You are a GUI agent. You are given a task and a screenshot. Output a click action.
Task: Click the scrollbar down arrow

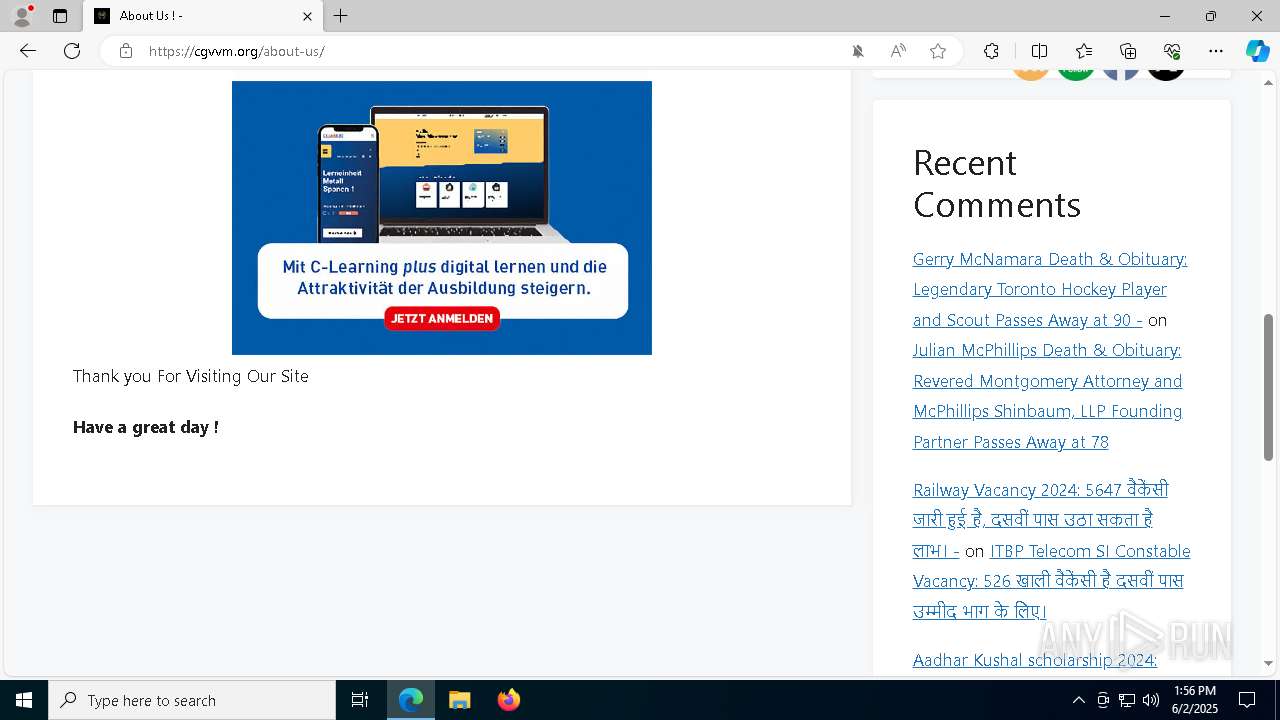coord(1269,663)
